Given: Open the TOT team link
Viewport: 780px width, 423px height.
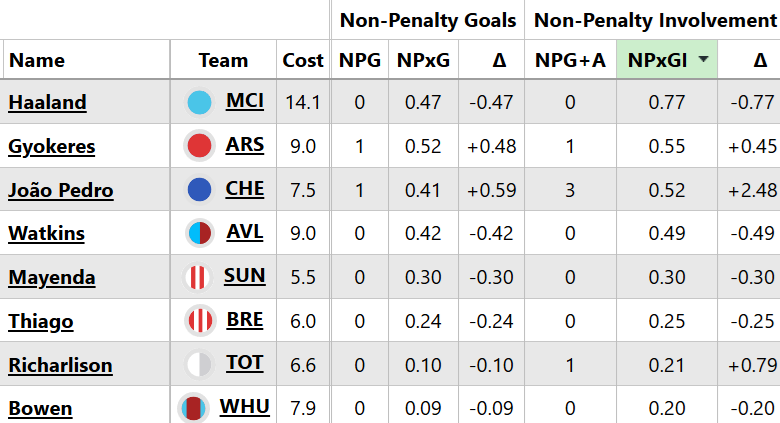Looking at the screenshot, I should tap(245, 364).
